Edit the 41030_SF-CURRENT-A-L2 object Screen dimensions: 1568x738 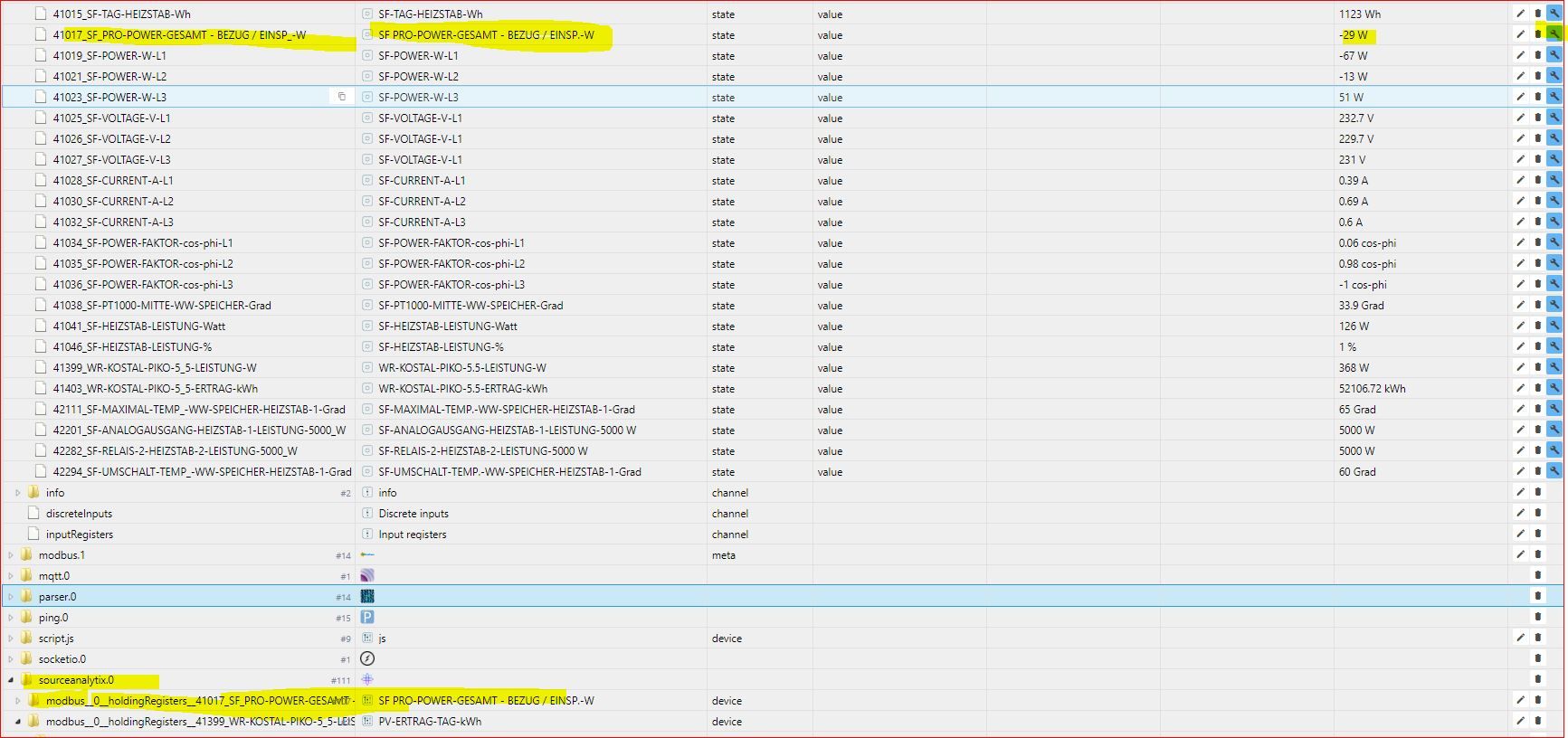pos(1520,201)
